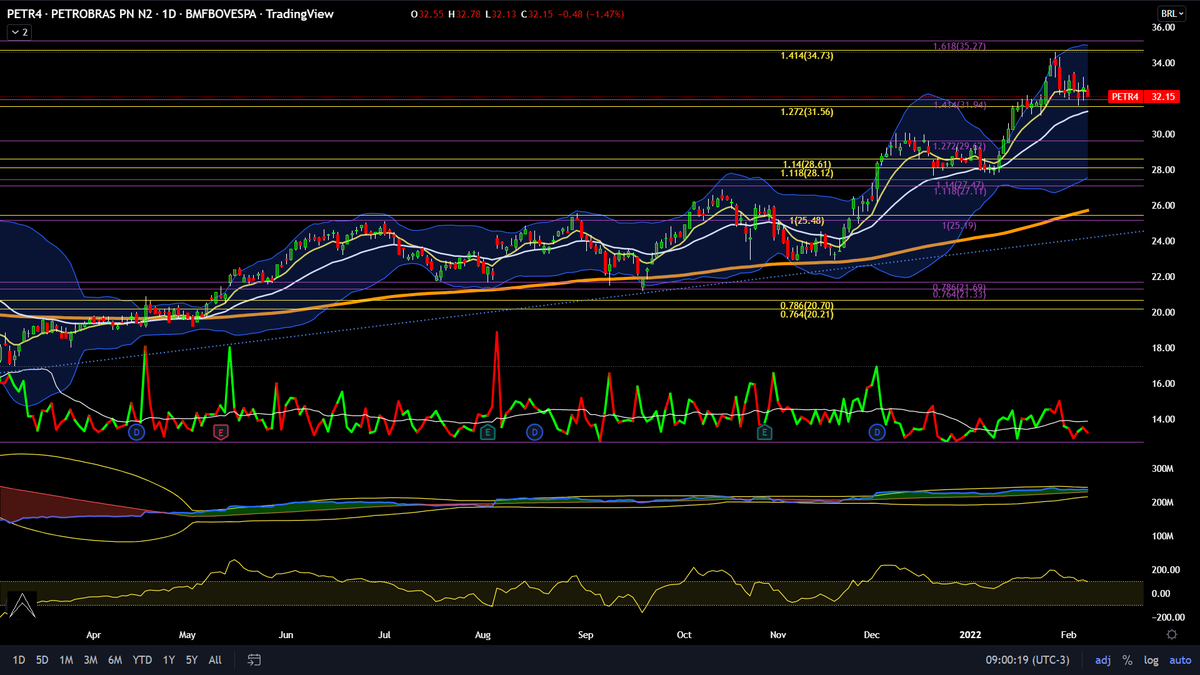The image size is (1200, 675).
Task: Toggle adjusted data with adj button
Action: (x=1103, y=660)
